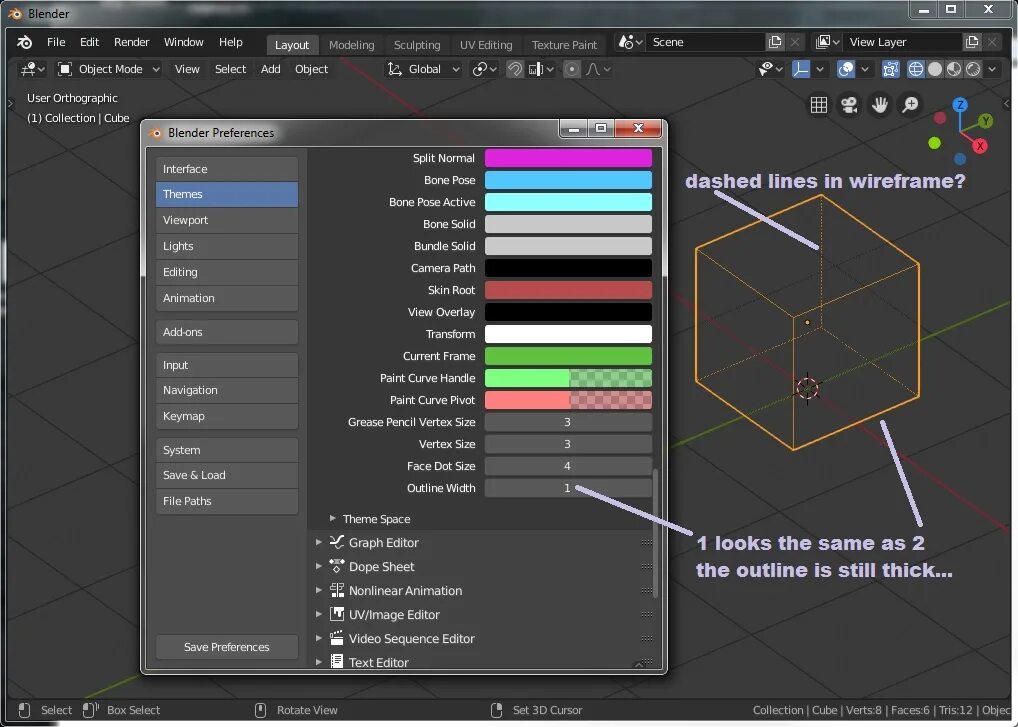Expand the Theme Space panel
The width and height of the screenshot is (1018, 727).
370,519
